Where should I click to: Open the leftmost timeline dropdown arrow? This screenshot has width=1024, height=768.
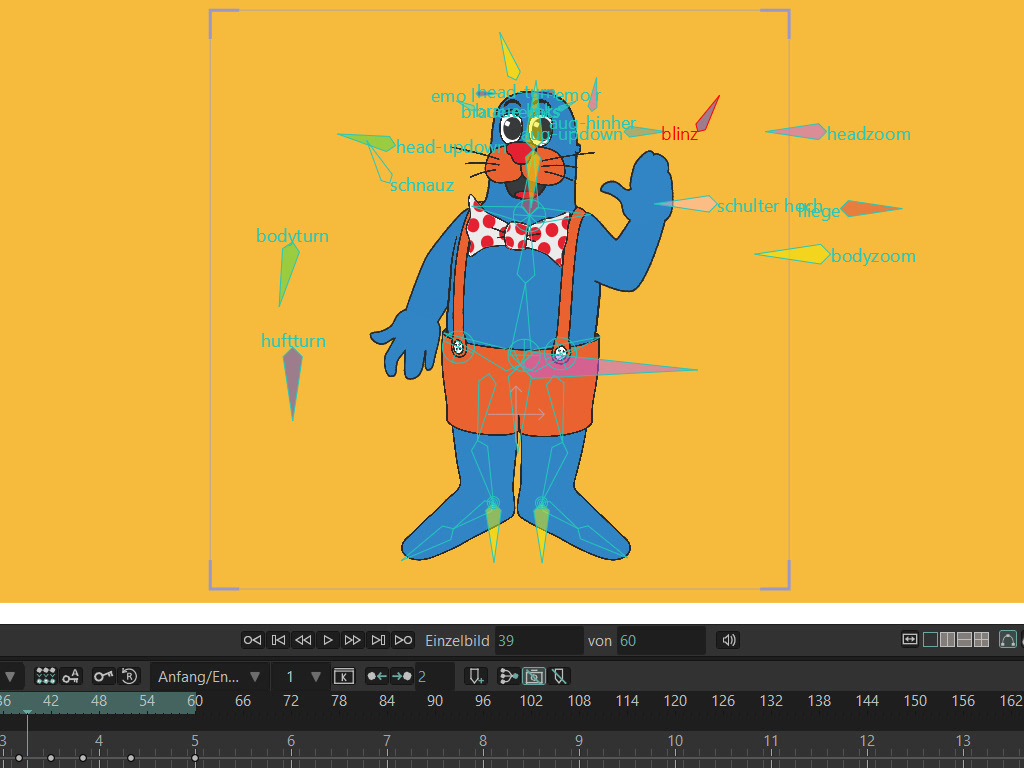[10, 676]
